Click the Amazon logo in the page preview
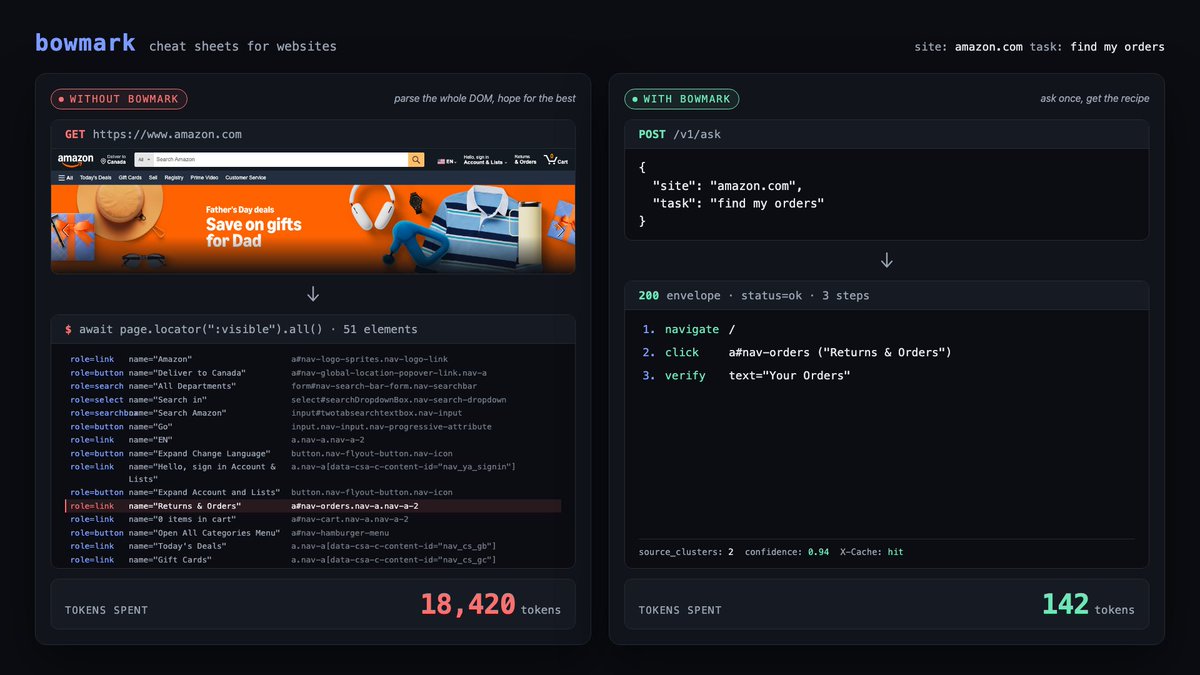 click(x=75, y=159)
